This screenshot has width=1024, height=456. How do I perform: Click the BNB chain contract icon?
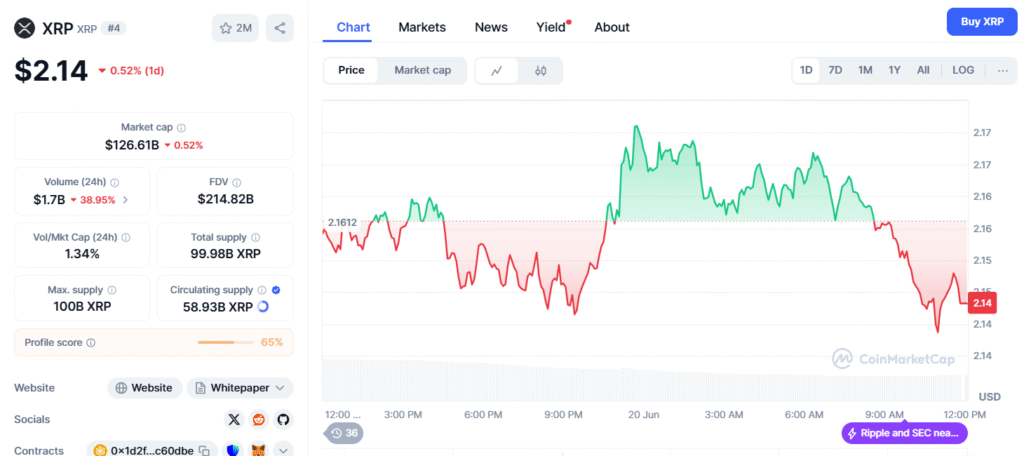[x=100, y=450]
